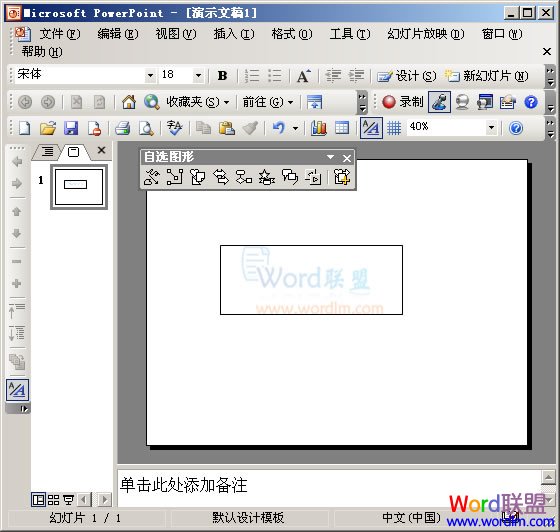Open Print Preview magnifier icon
560x532 pixels.
point(146,128)
